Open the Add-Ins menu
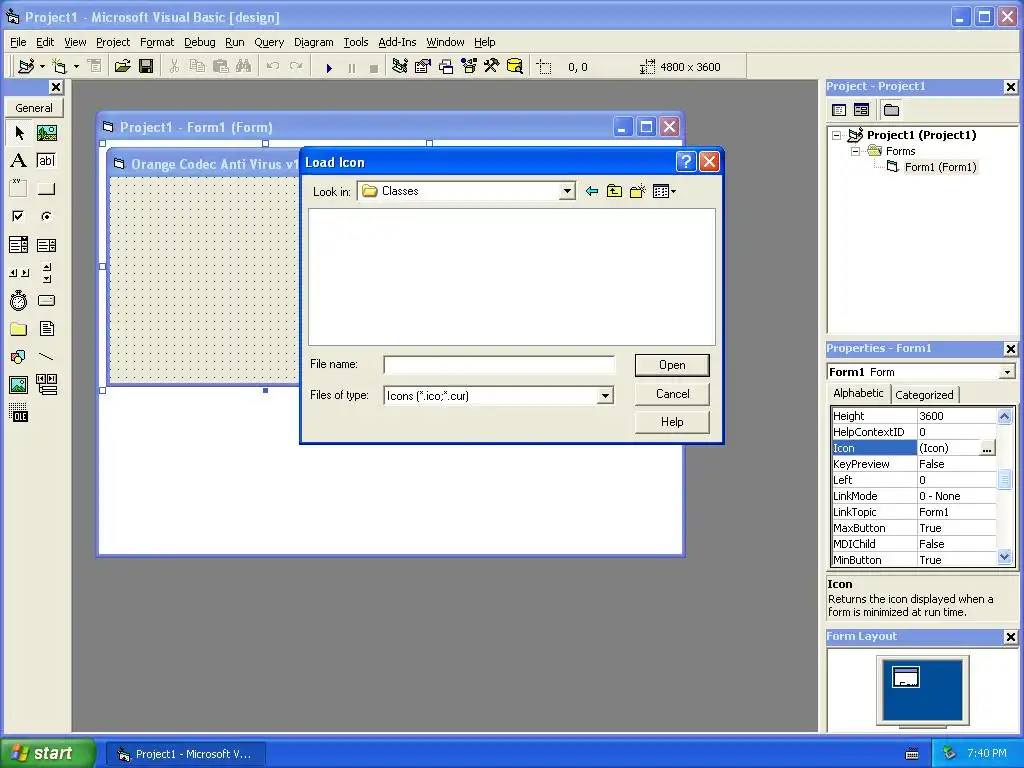The width and height of the screenshot is (1024, 768). pyautogui.click(x=397, y=42)
